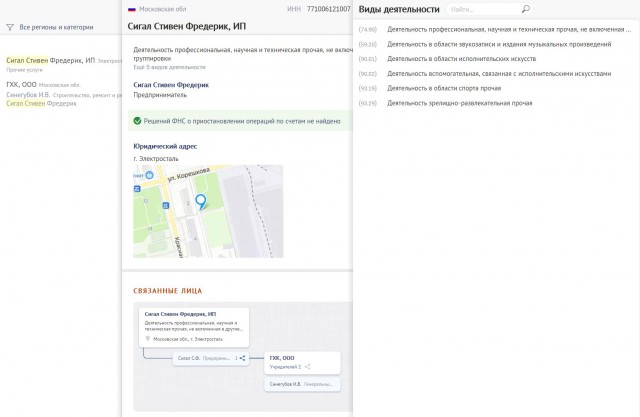Select activity 74.90 Деятельность профессиональная
This screenshot has width=640, height=417.
coord(495,29)
